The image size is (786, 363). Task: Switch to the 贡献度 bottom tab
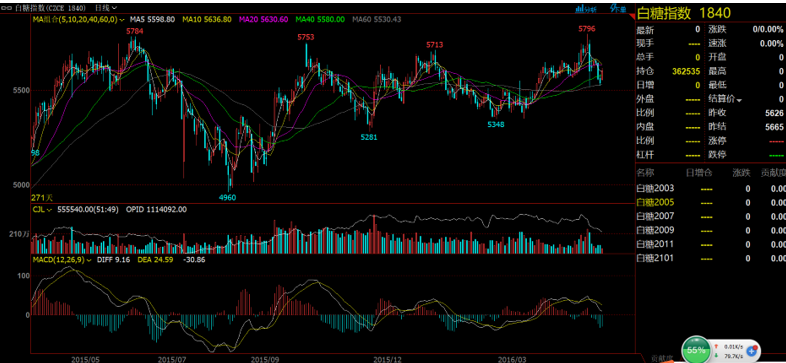[662, 358]
